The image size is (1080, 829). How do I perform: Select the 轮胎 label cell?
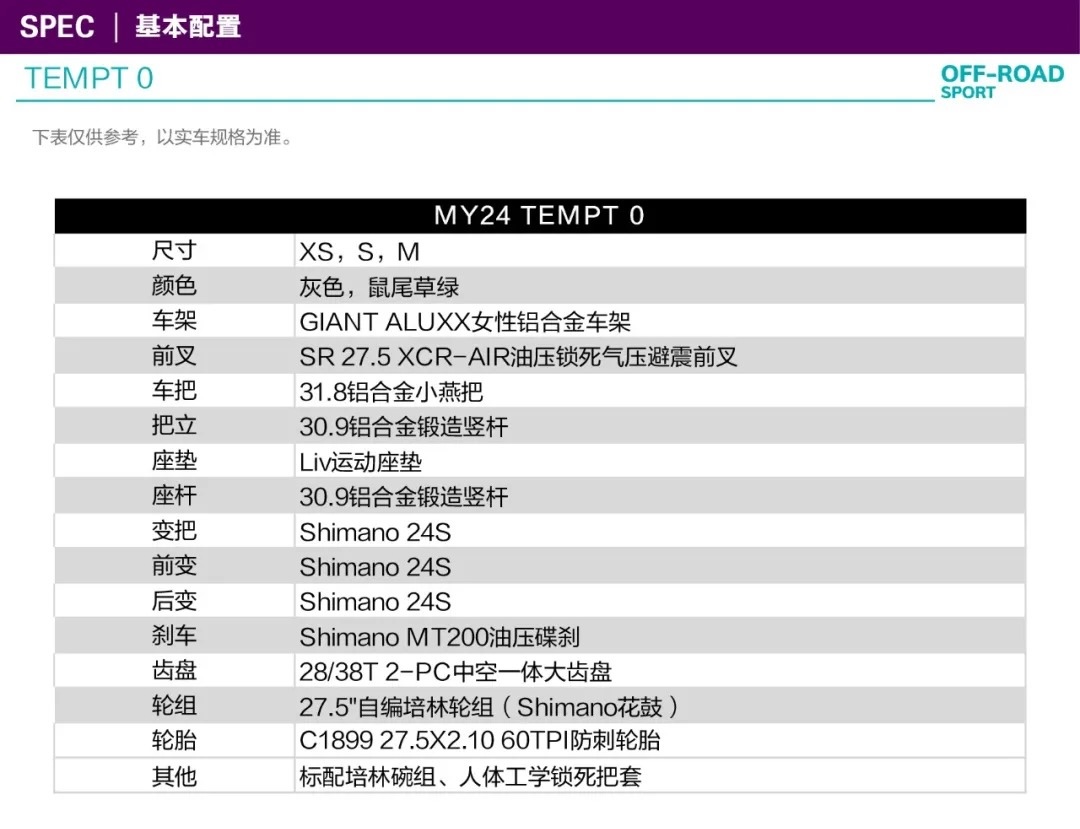174,741
